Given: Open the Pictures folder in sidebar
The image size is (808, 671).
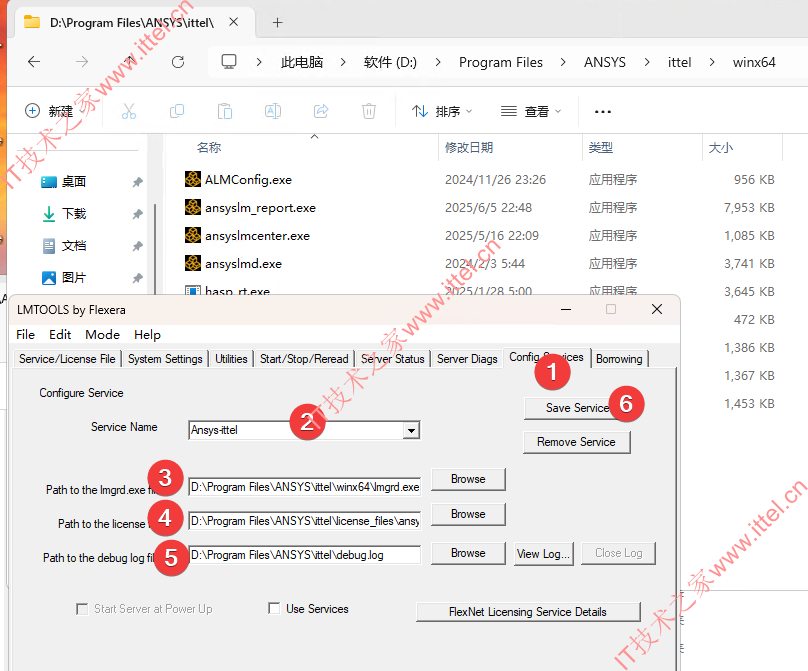Looking at the screenshot, I should (73, 278).
